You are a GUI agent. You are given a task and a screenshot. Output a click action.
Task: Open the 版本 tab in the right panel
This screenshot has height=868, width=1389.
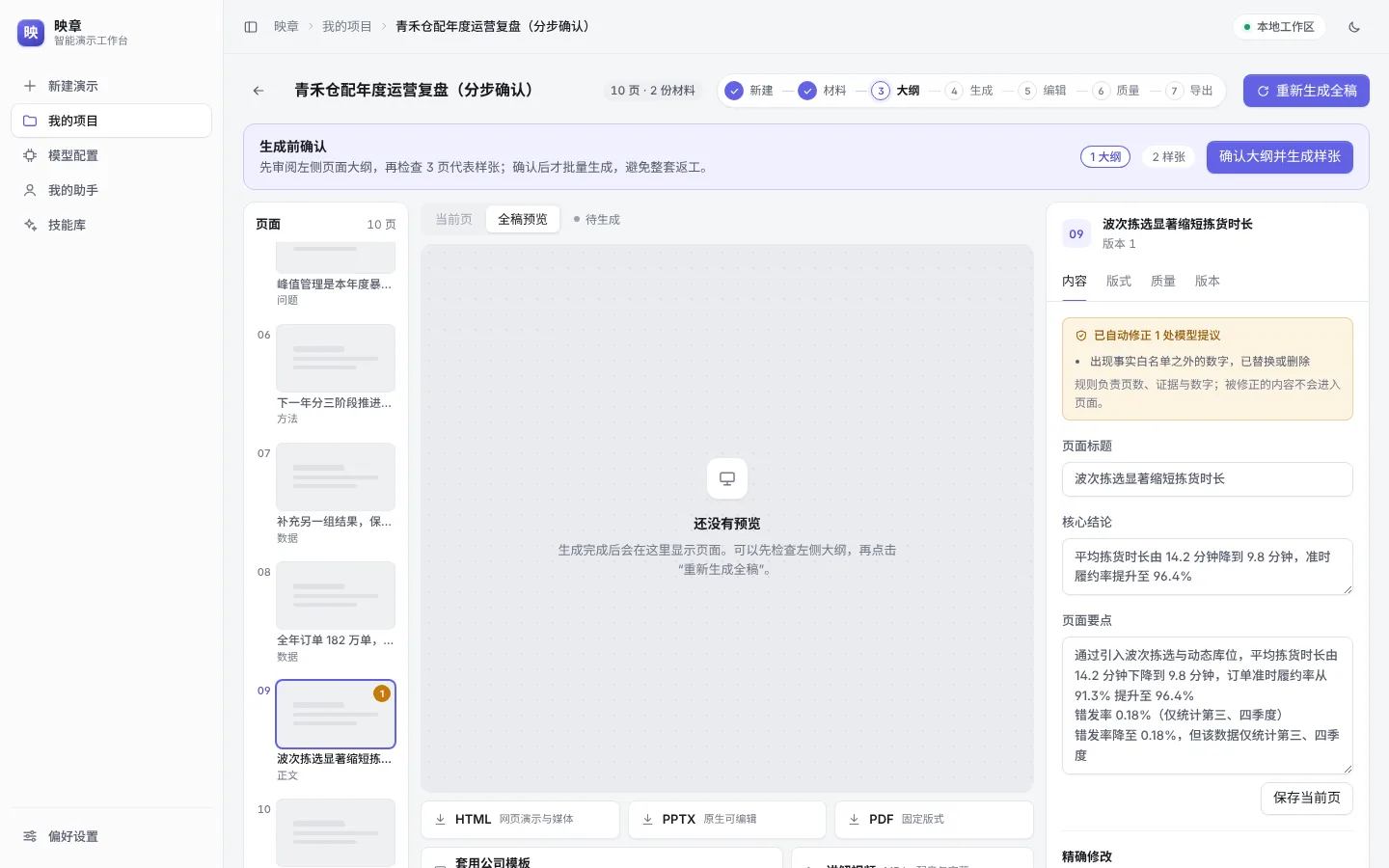coord(1208,282)
